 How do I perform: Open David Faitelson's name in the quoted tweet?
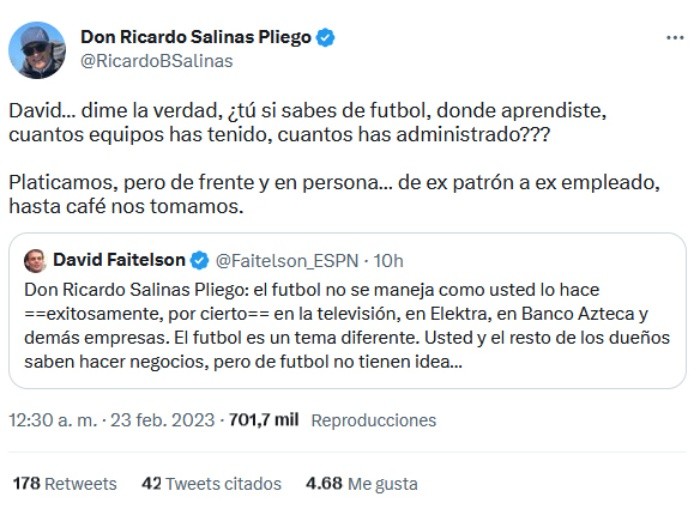point(118,261)
